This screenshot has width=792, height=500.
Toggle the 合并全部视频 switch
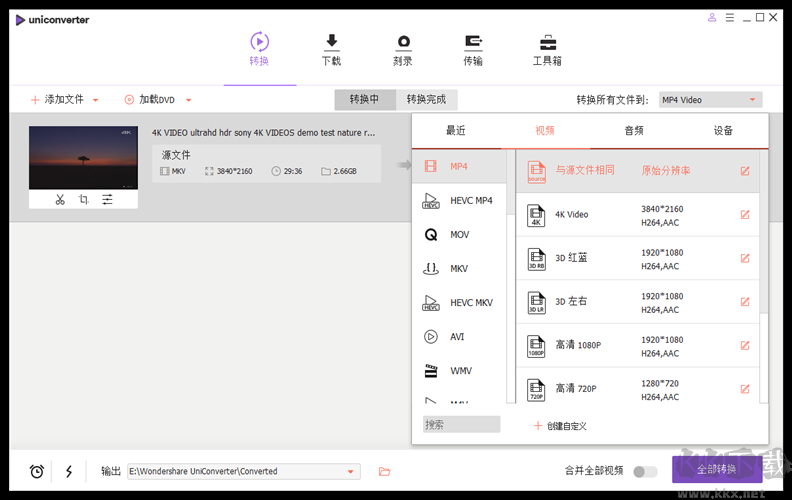[x=645, y=471]
